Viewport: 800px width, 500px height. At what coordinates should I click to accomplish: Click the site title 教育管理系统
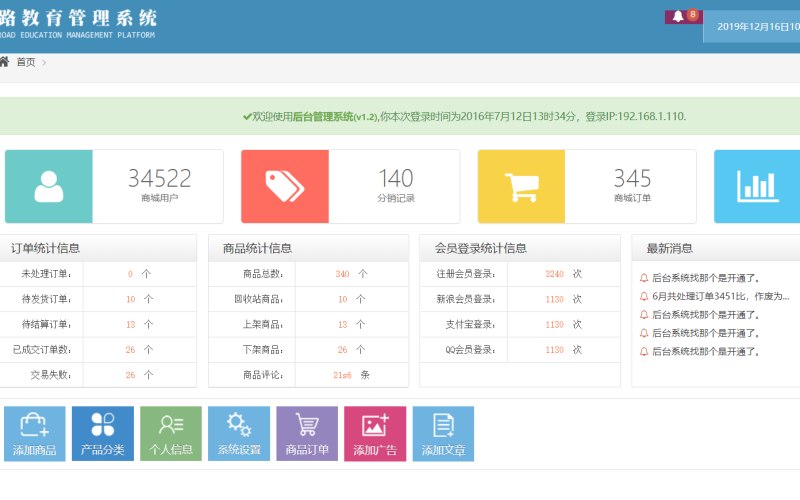(89, 18)
